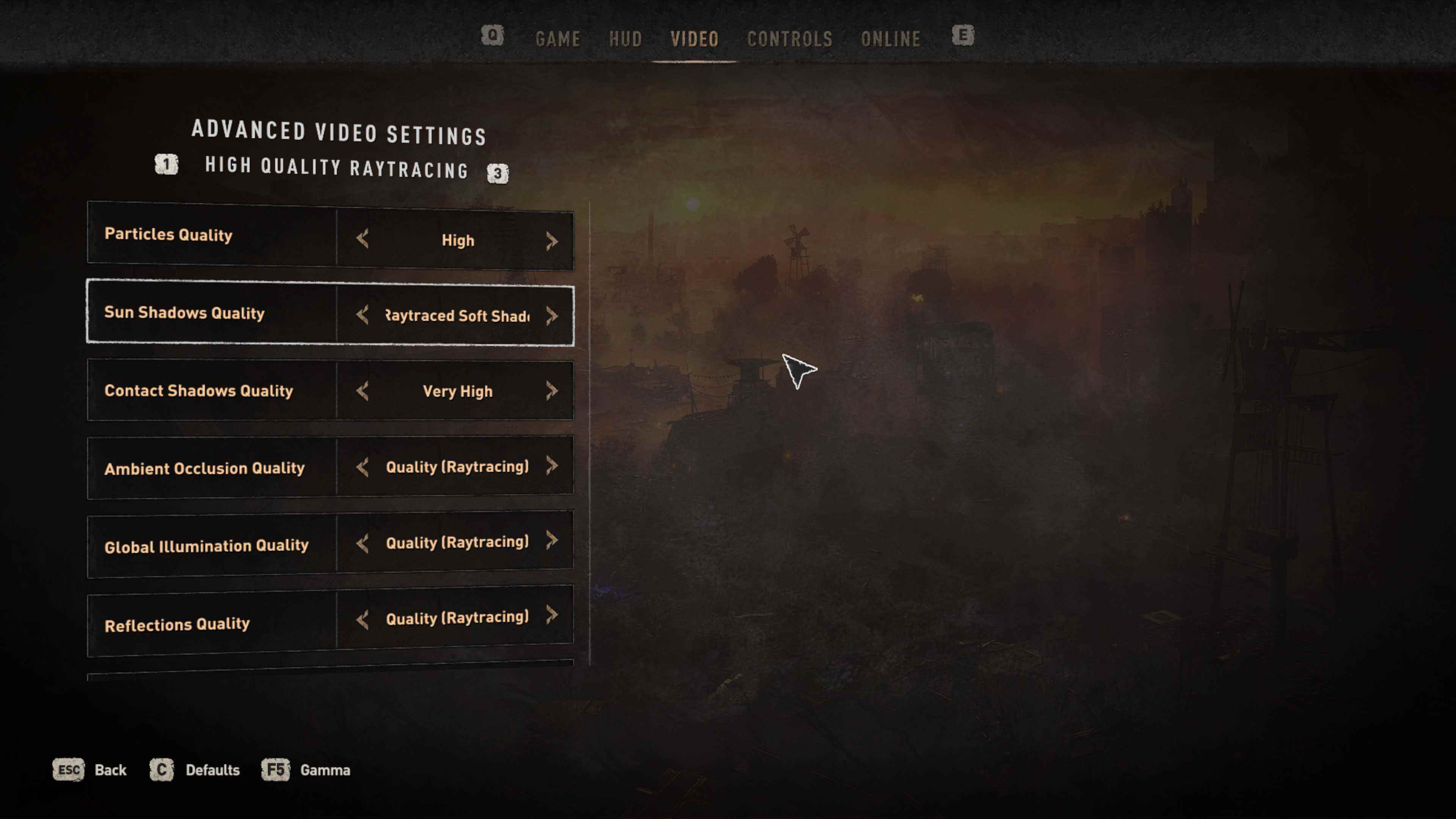Click the right arrow on Ambient Occlusion Quality

point(550,466)
